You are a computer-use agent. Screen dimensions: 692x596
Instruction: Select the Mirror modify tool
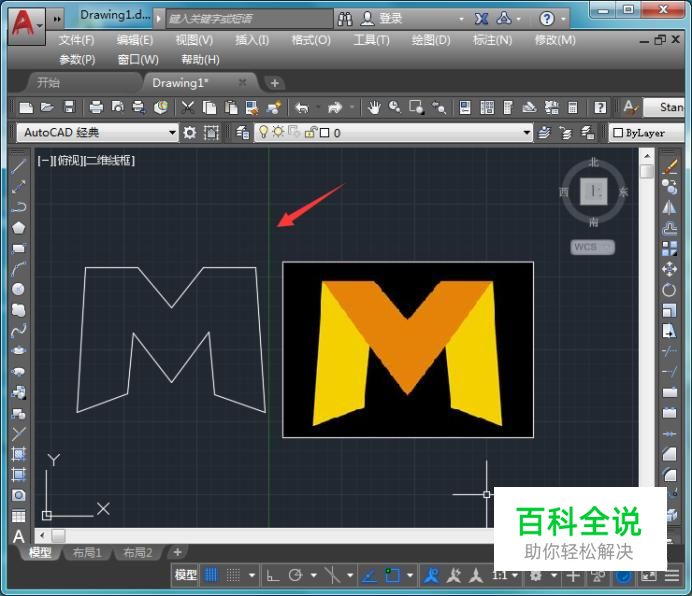(x=669, y=207)
